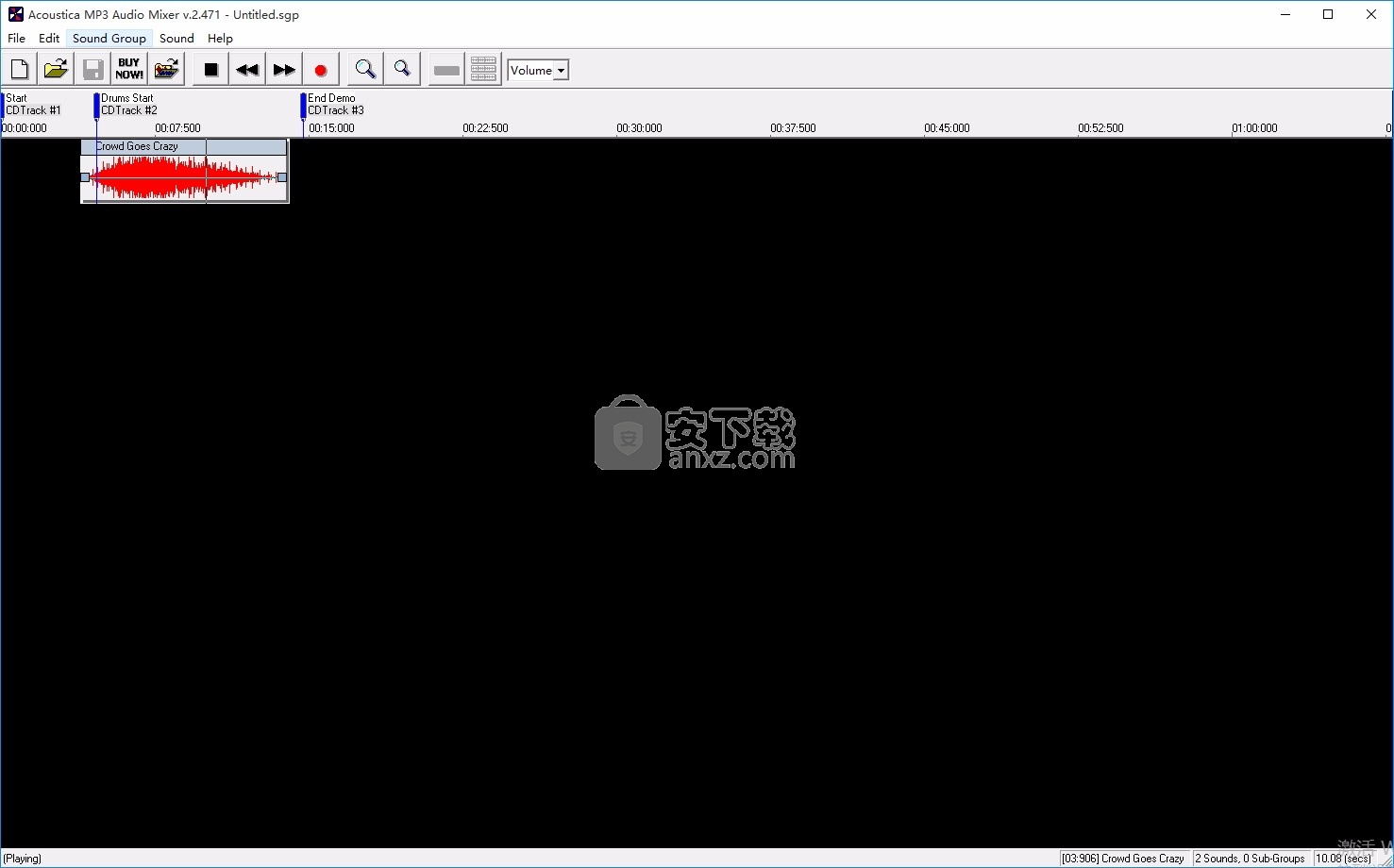Open the Volume dropdown list

coord(561,71)
